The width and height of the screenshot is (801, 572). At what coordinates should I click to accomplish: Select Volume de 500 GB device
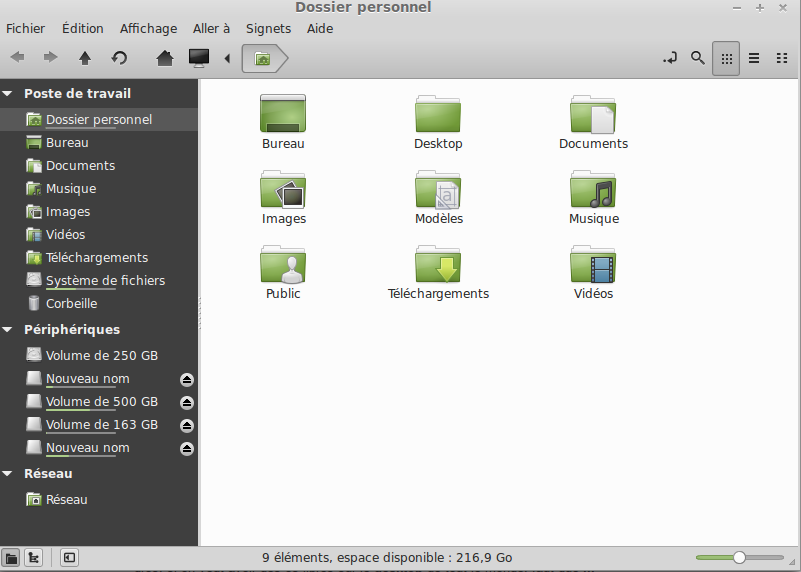point(102,402)
